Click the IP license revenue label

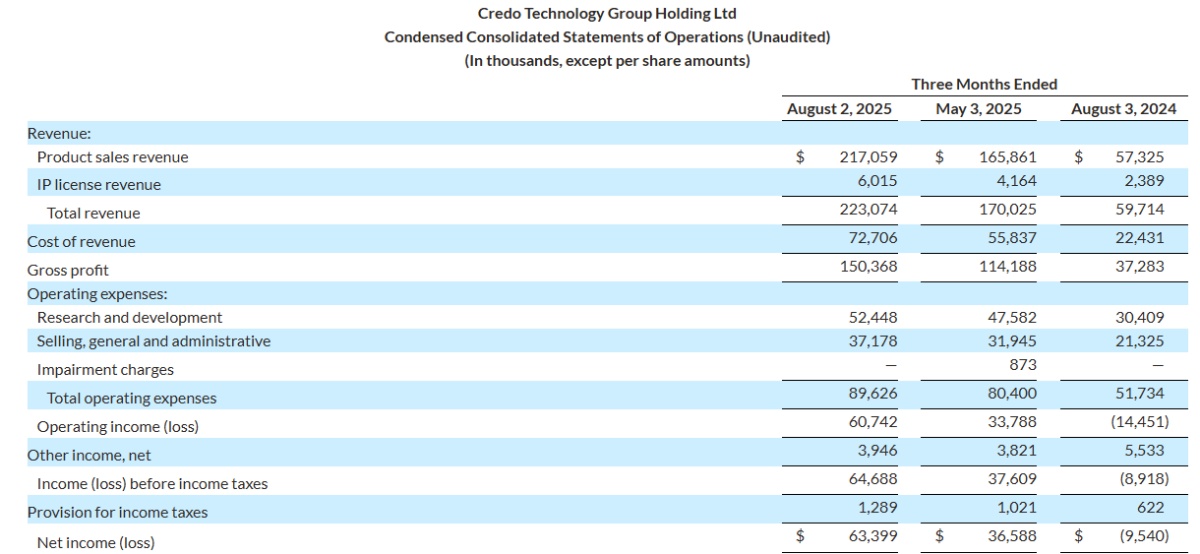tap(99, 184)
